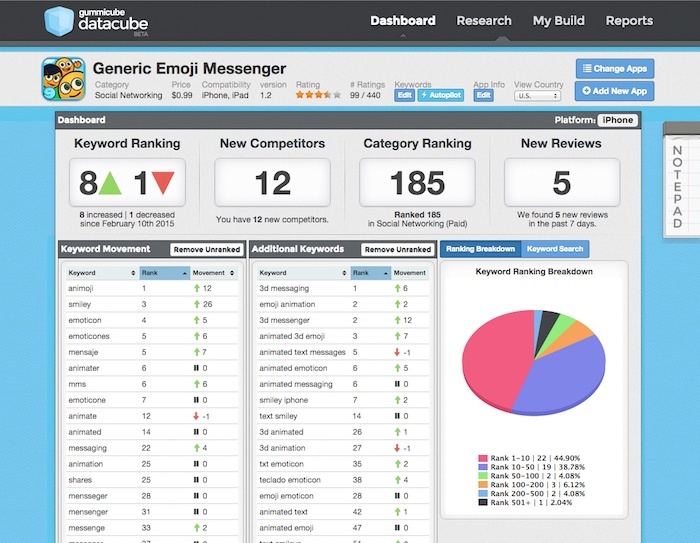Click the Keywords Edit button
The width and height of the screenshot is (700, 543).
pyautogui.click(x=404, y=95)
